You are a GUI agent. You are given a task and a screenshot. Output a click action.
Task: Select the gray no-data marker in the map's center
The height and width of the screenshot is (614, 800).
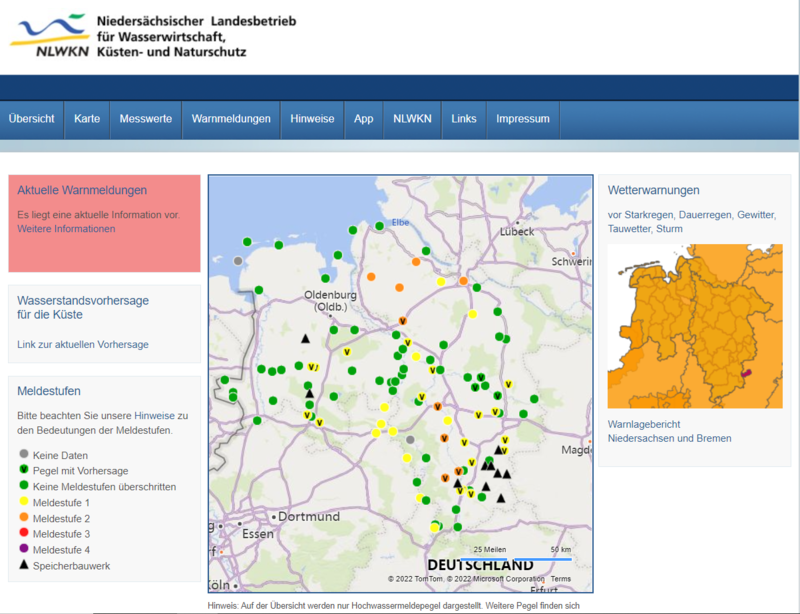tap(410, 438)
